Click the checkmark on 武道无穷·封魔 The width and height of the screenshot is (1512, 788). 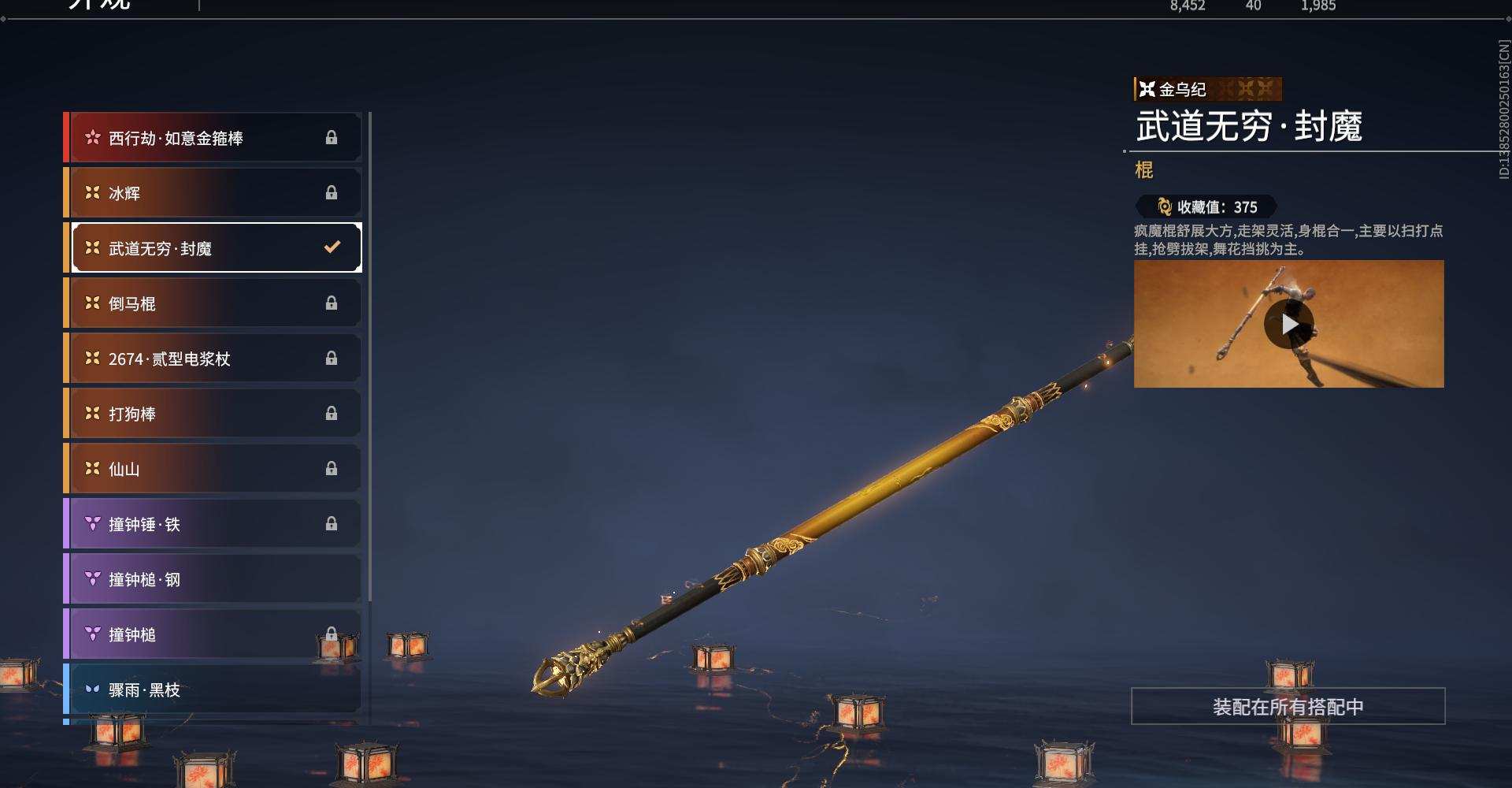pyautogui.click(x=332, y=247)
